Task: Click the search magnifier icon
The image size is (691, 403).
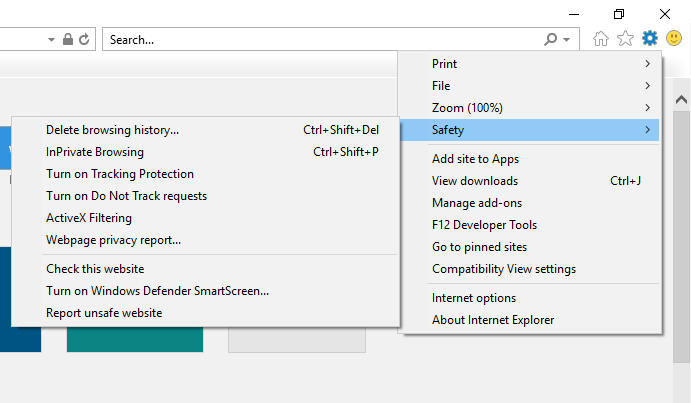Action: (x=550, y=39)
